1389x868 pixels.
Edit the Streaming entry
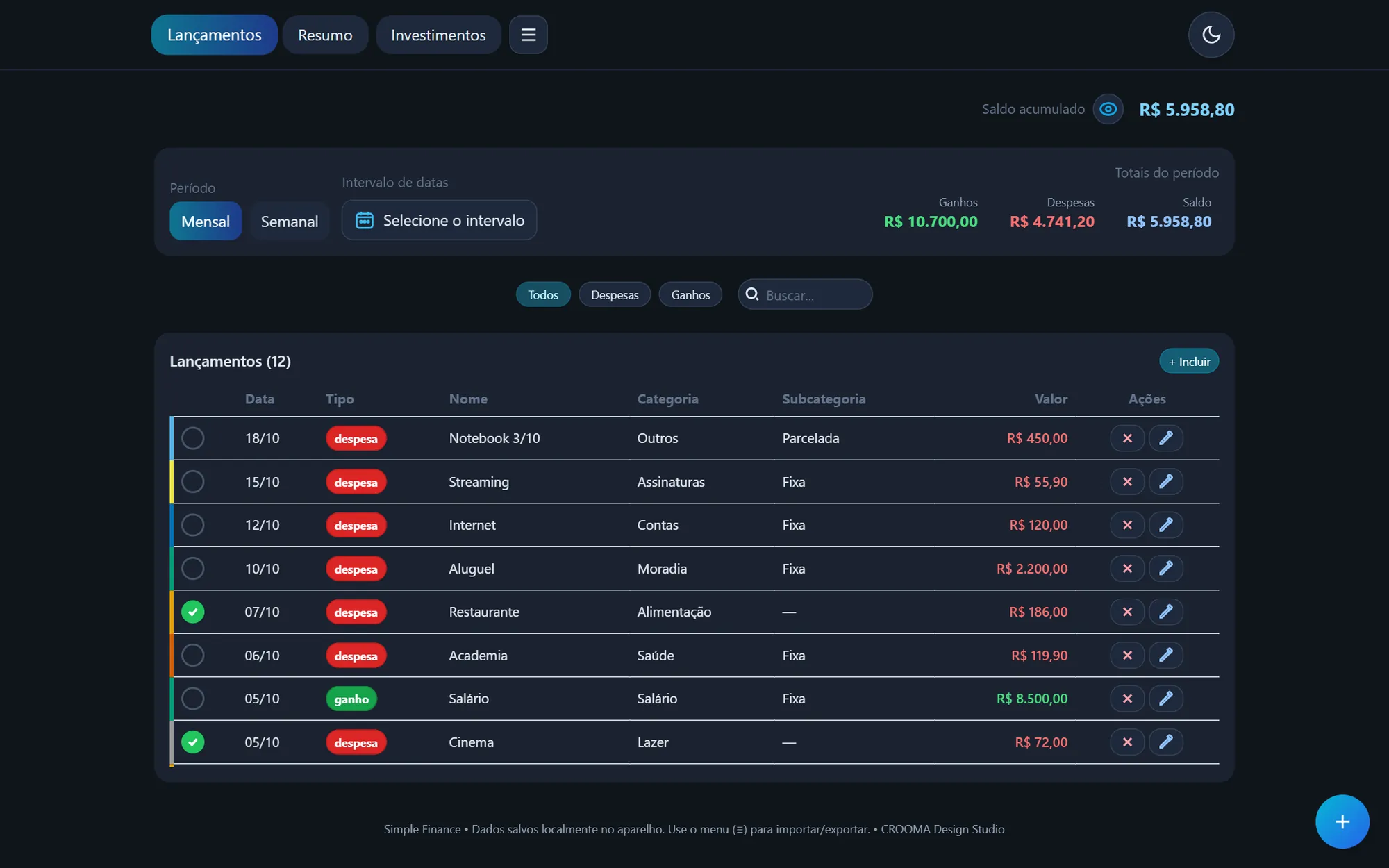coord(1166,482)
